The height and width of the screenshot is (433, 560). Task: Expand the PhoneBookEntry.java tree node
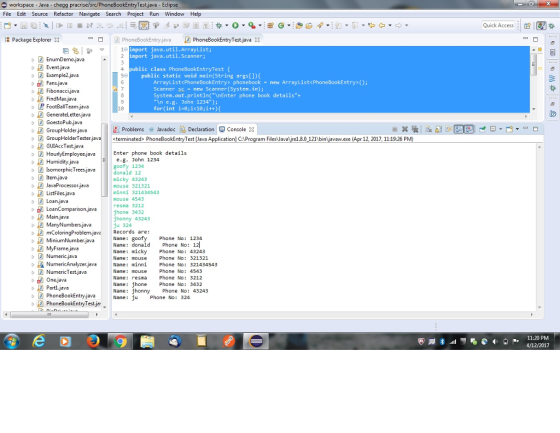coord(33,296)
